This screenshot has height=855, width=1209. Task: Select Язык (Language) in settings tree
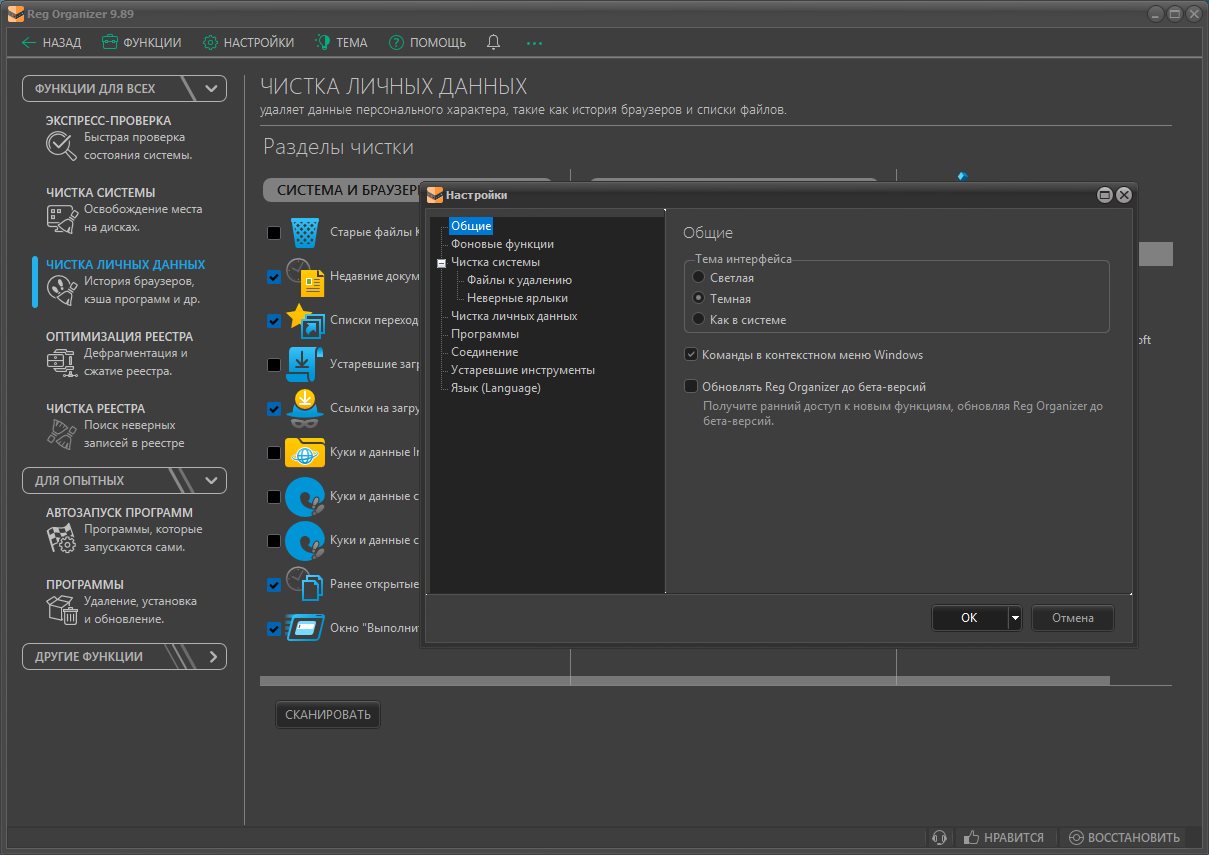495,388
